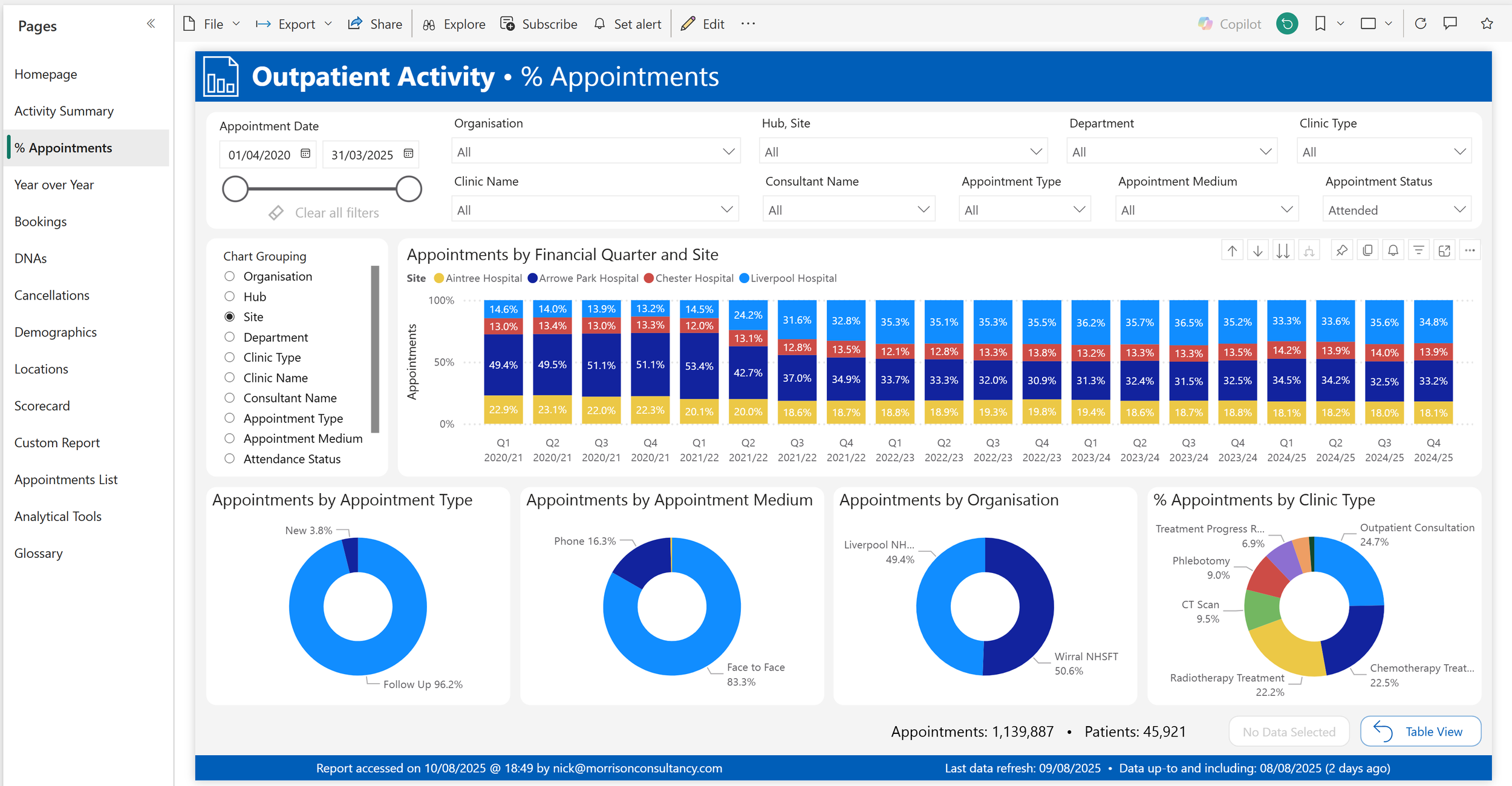Mark report as favorite with star icon

click(1487, 24)
